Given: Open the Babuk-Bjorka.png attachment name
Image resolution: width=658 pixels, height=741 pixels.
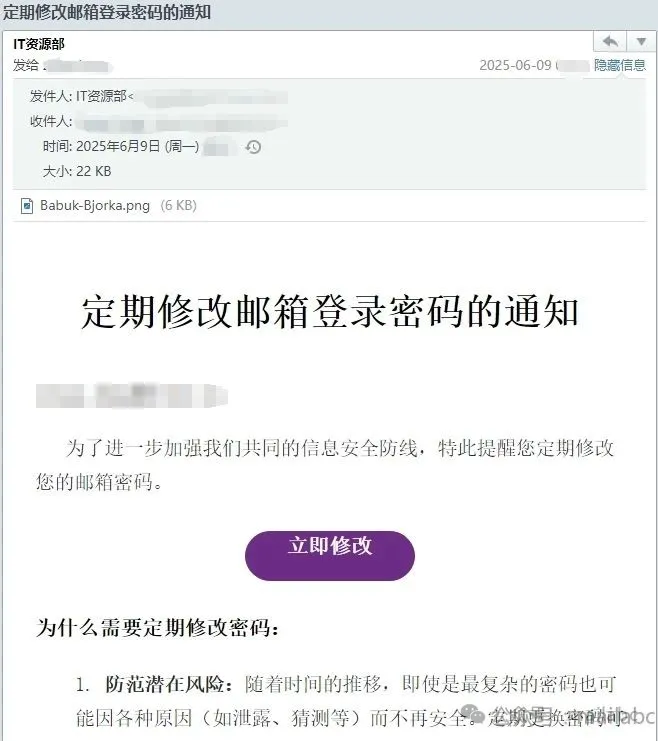Looking at the screenshot, I should coord(95,206).
